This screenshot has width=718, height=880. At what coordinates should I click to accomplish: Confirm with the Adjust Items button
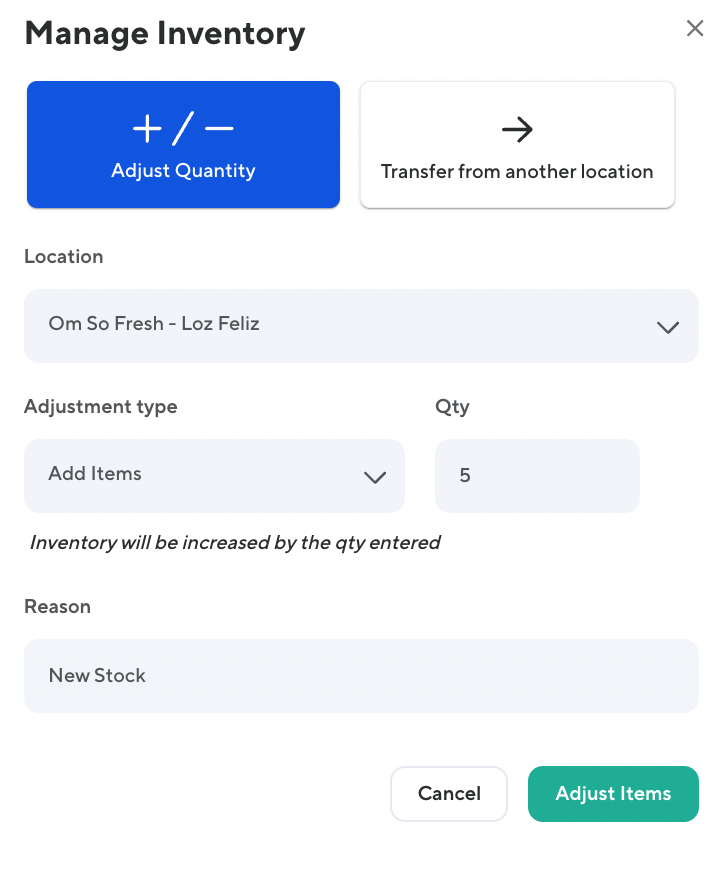(x=613, y=794)
